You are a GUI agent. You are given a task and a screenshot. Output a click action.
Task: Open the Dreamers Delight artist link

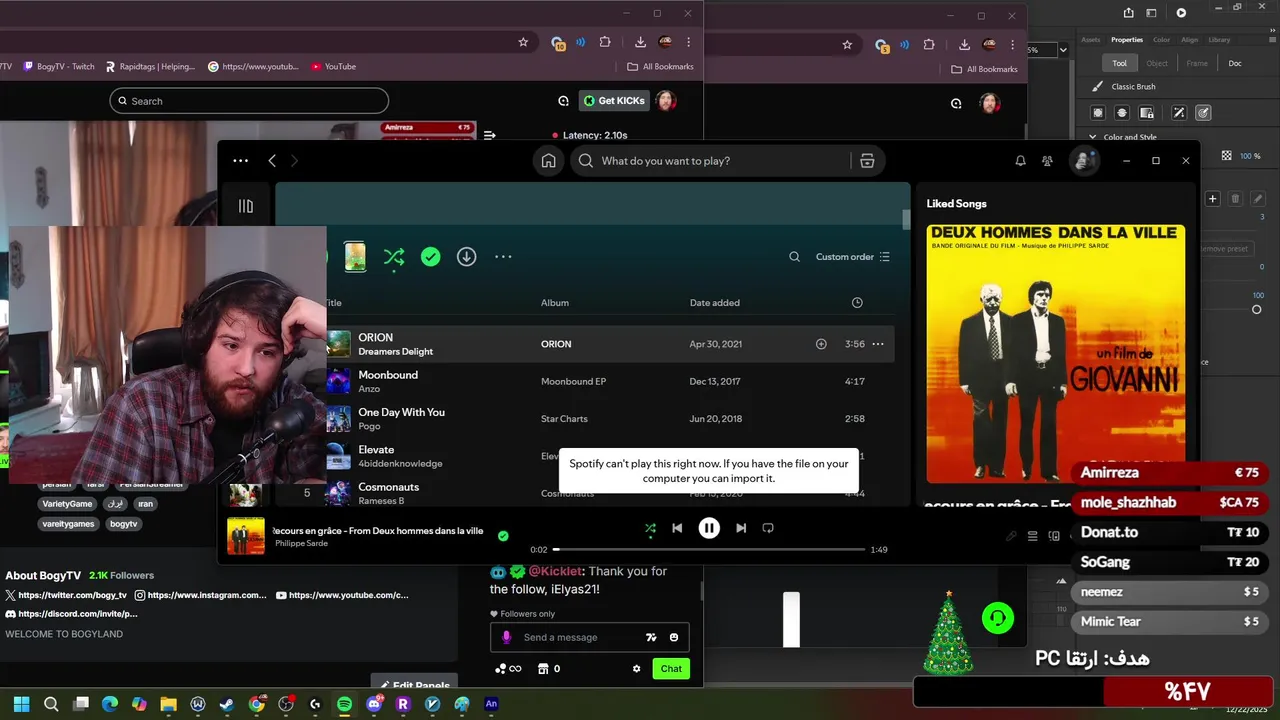point(396,352)
